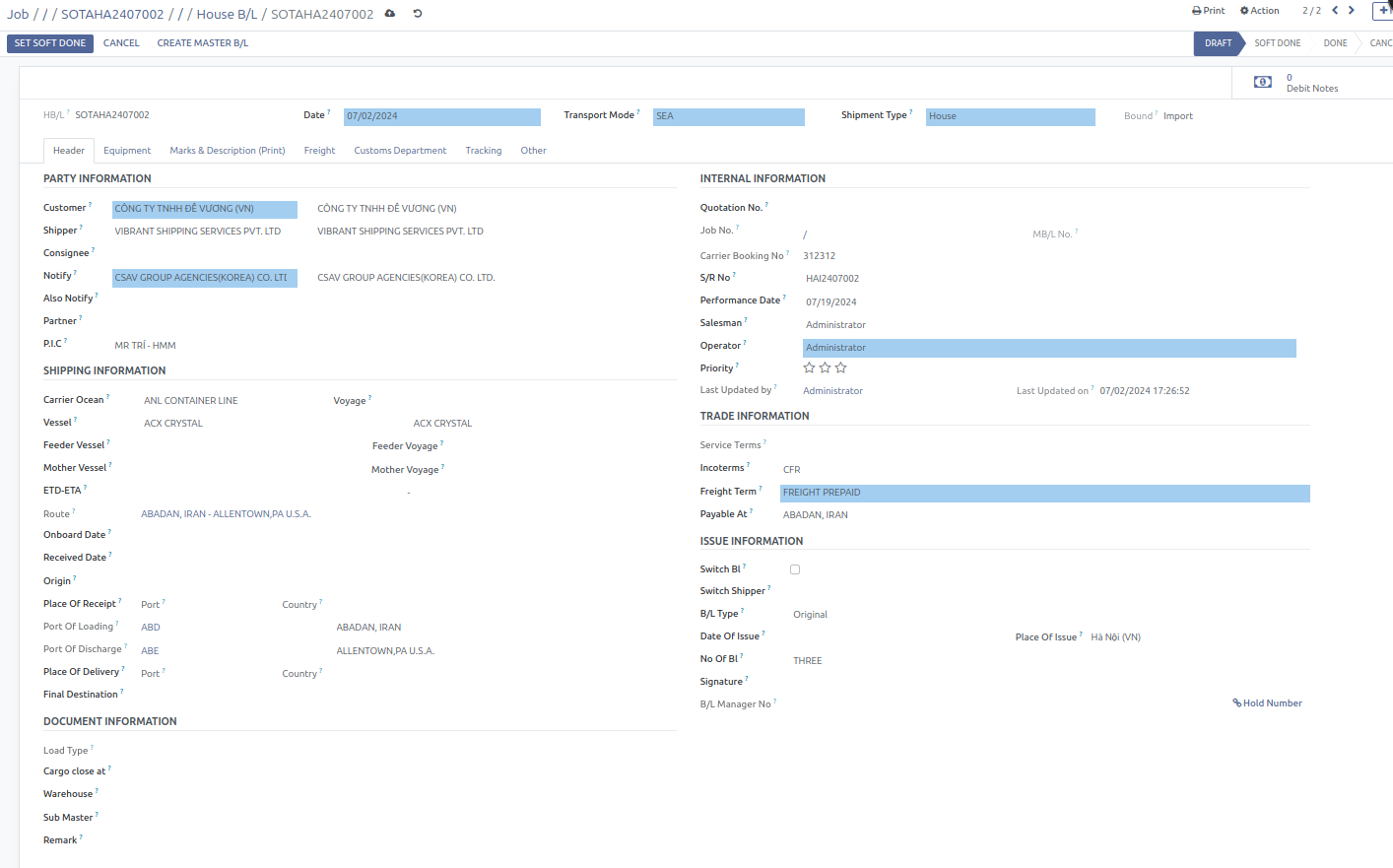Go to next record with right chevron
Image resolution: width=1393 pixels, height=868 pixels.
[x=1352, y=11]
